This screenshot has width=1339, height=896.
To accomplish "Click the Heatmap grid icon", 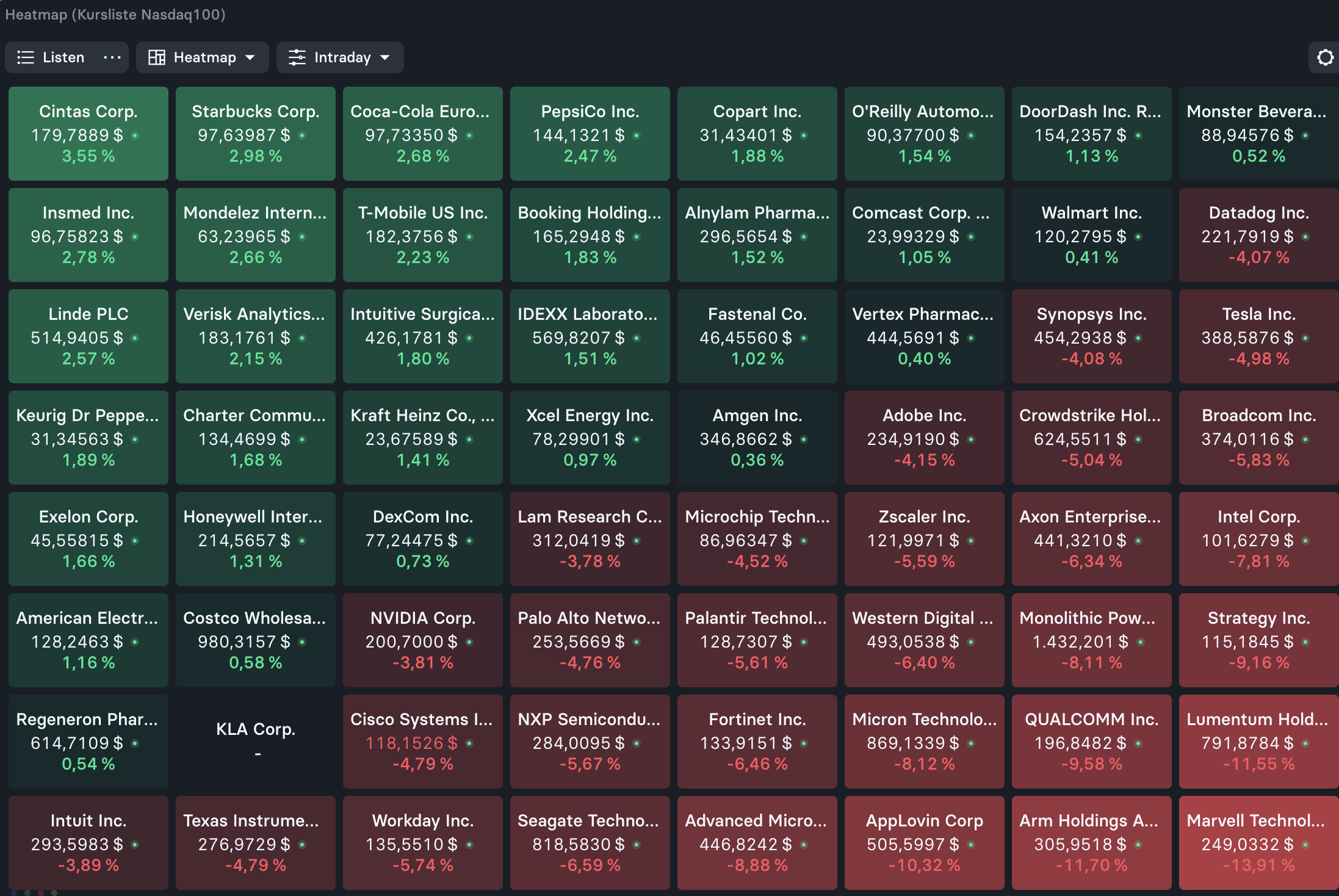I will pyautogui.click(x=157, y=57).
